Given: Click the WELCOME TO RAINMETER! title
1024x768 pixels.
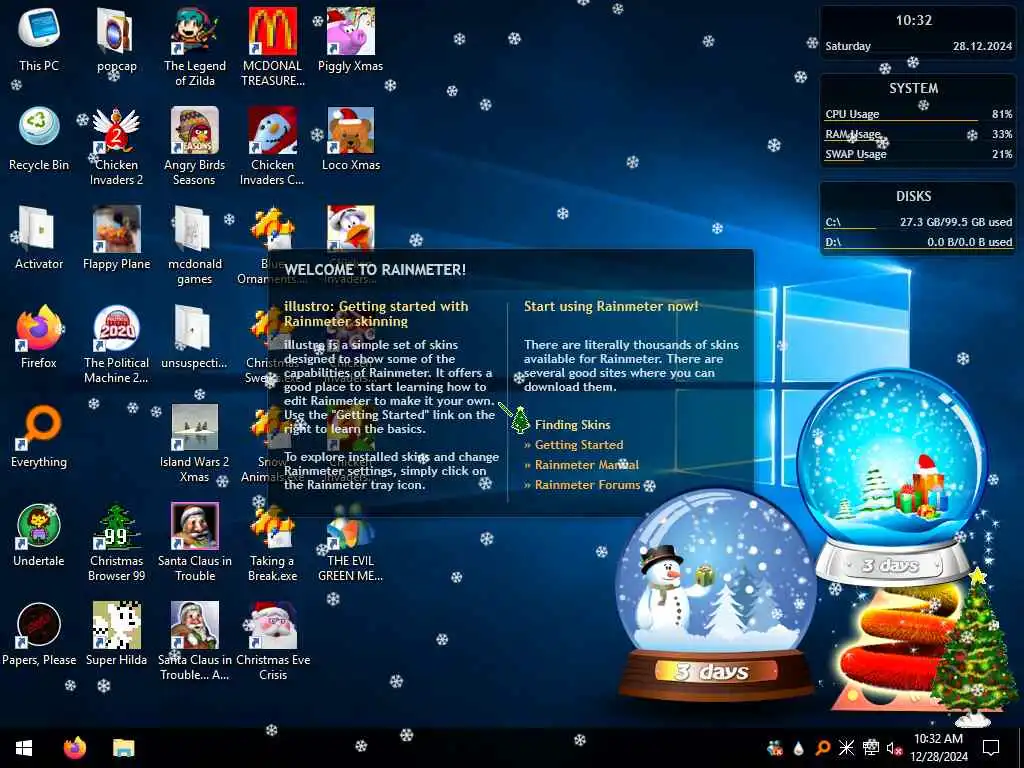Looking at the screenshot, I should [x=375, y=270].
